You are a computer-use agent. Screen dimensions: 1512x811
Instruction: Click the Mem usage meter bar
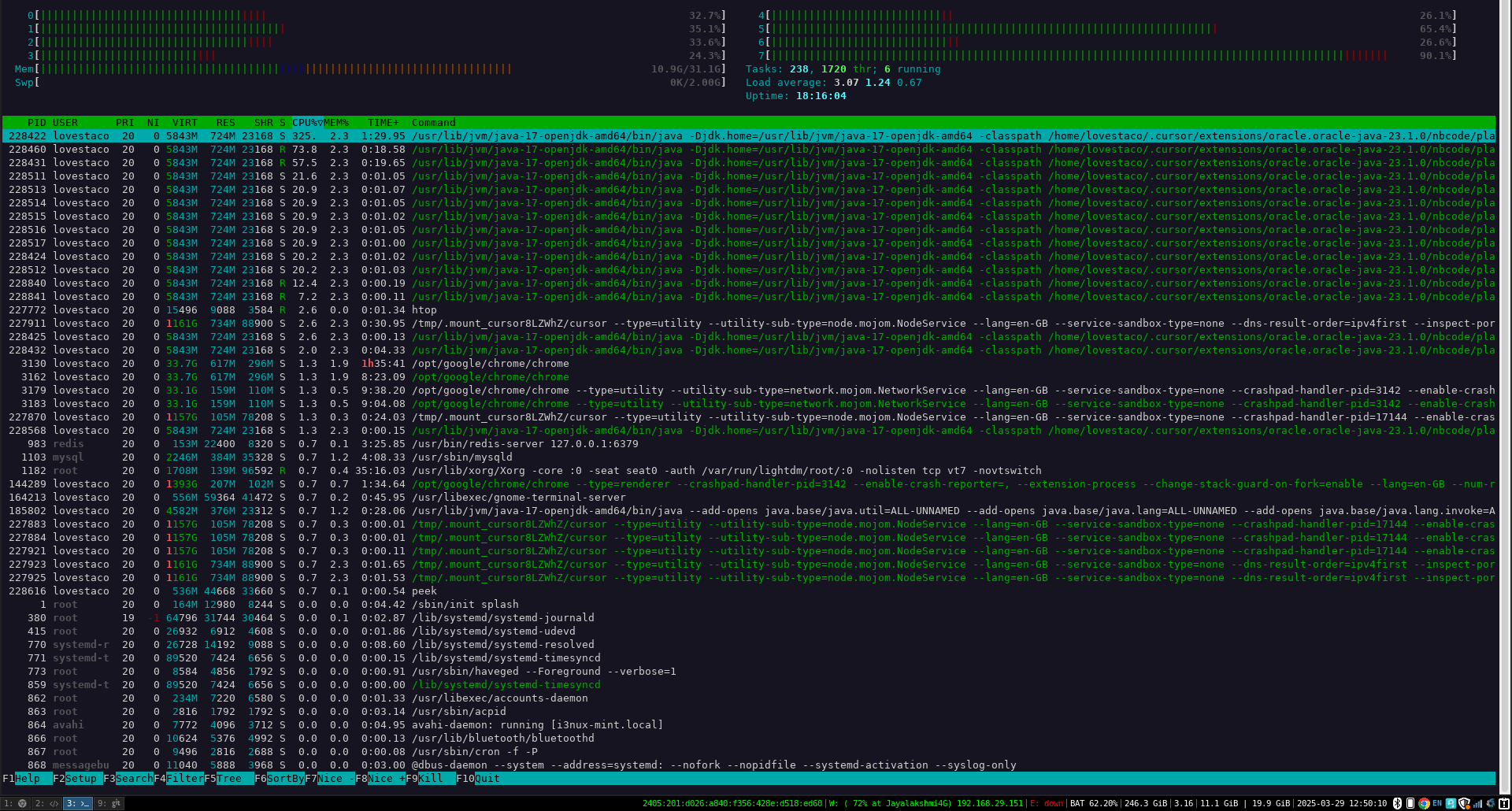click(370, 69)
